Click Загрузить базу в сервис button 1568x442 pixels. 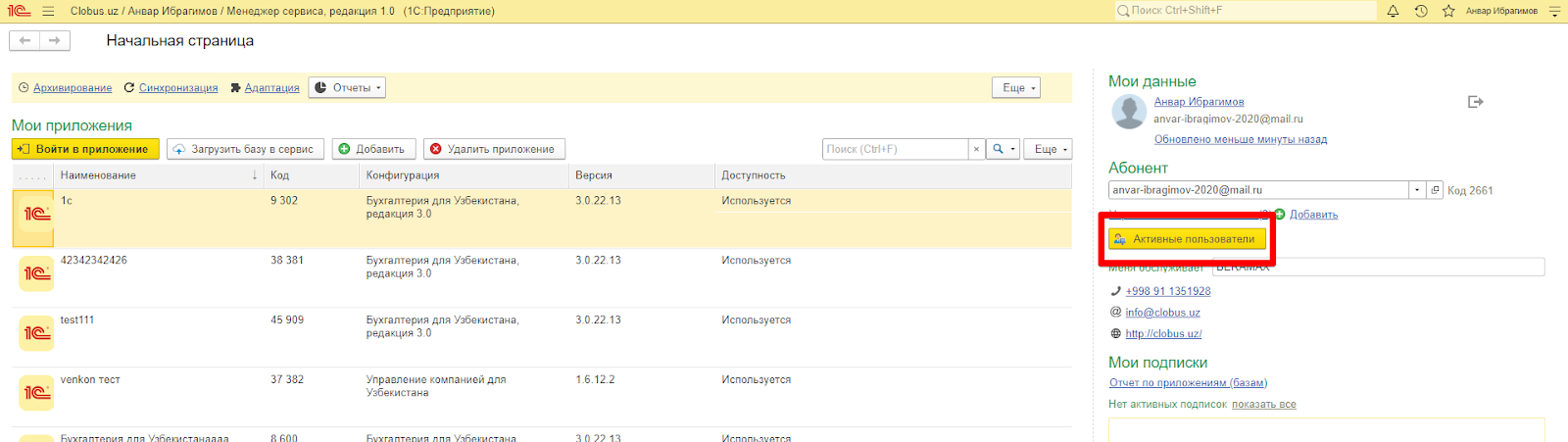click(x=245, y=149)
